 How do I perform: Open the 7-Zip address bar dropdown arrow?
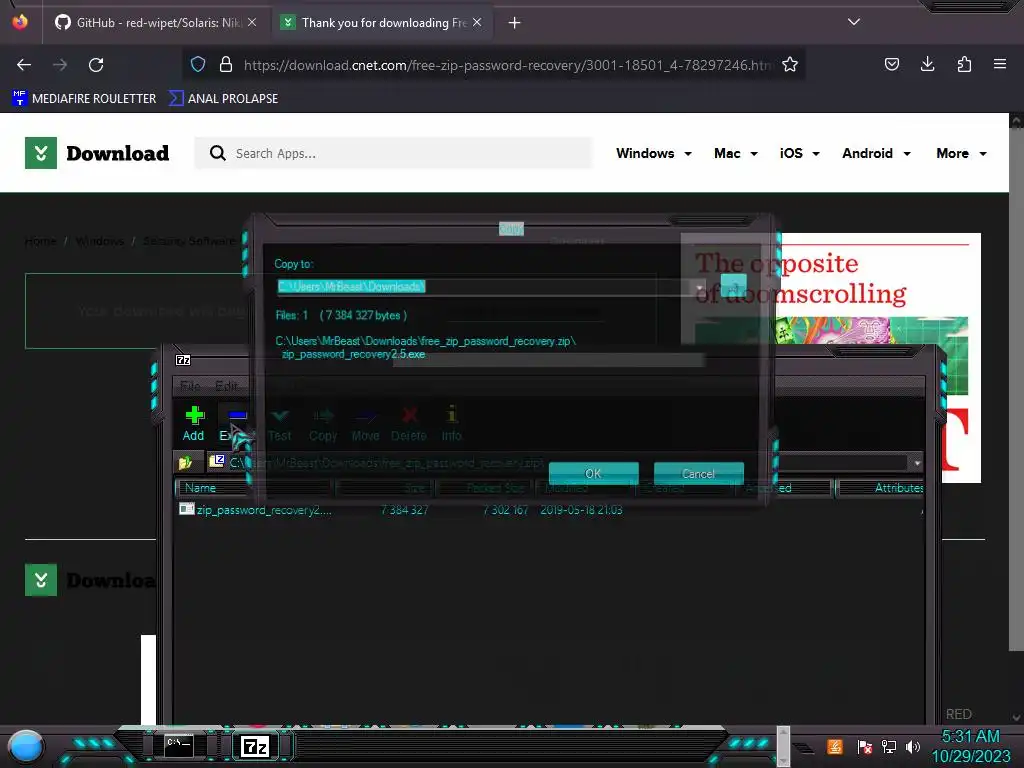tap(917, 462)
